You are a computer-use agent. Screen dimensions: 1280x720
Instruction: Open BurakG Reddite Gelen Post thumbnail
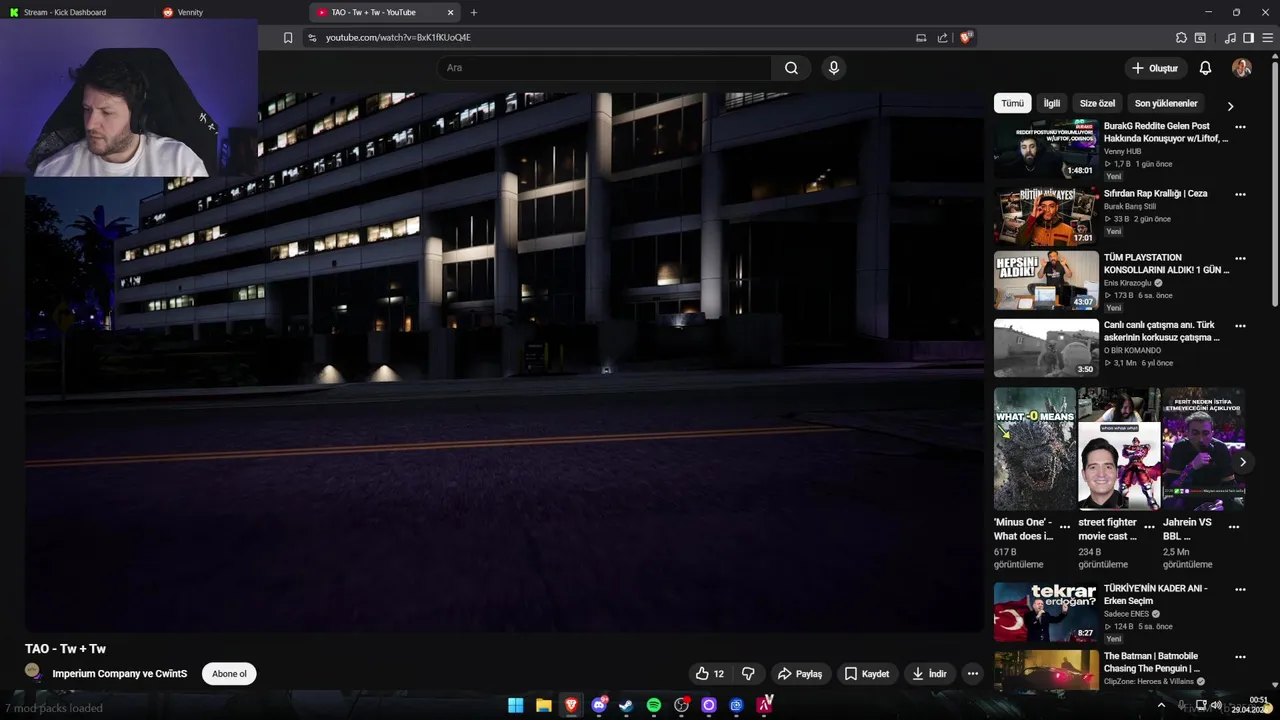pyautogui.click(x=1046, y=149)
